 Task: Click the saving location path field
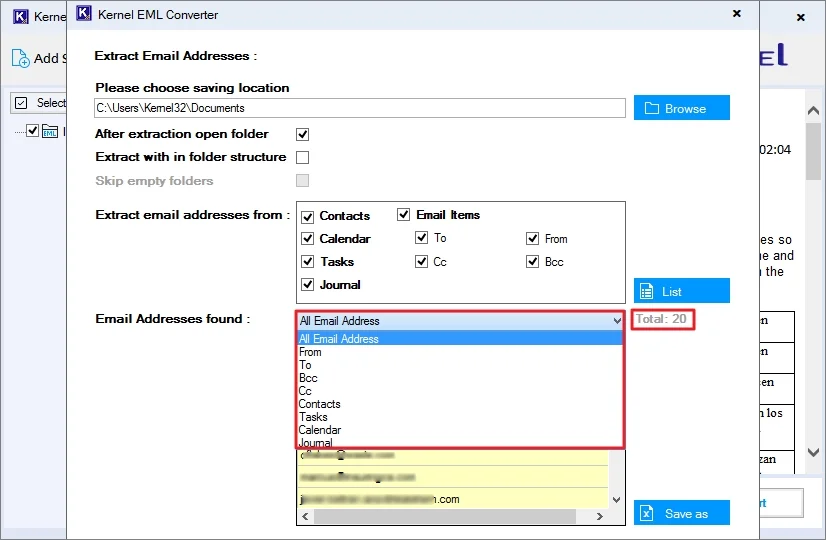point(360,108)
